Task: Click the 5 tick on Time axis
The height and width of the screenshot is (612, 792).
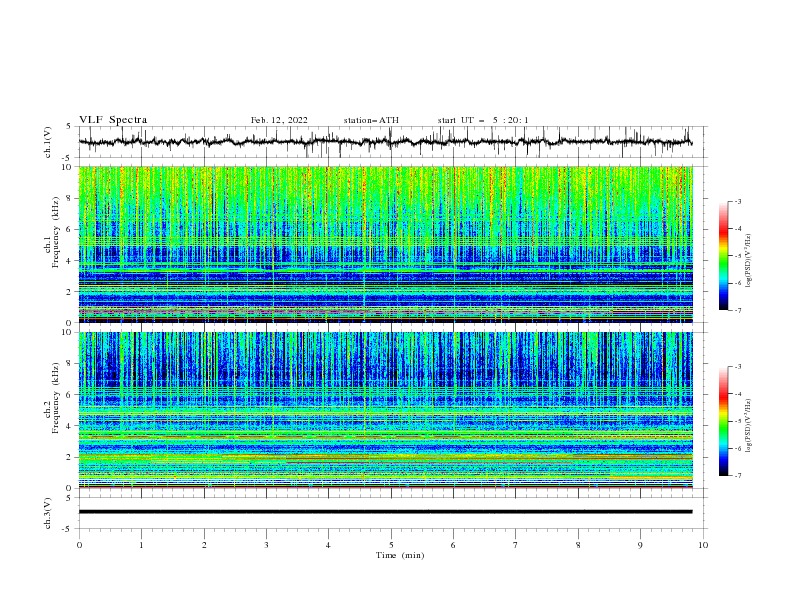Action: pos(391,545)
